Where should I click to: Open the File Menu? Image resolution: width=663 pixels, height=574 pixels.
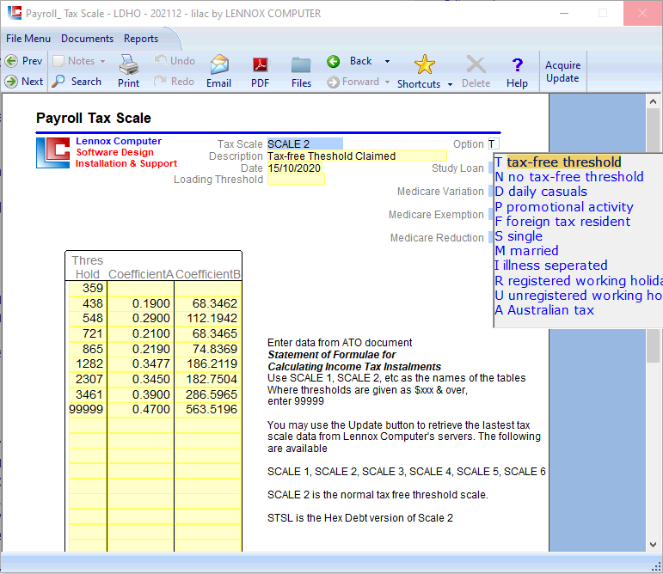pos(28,38)
